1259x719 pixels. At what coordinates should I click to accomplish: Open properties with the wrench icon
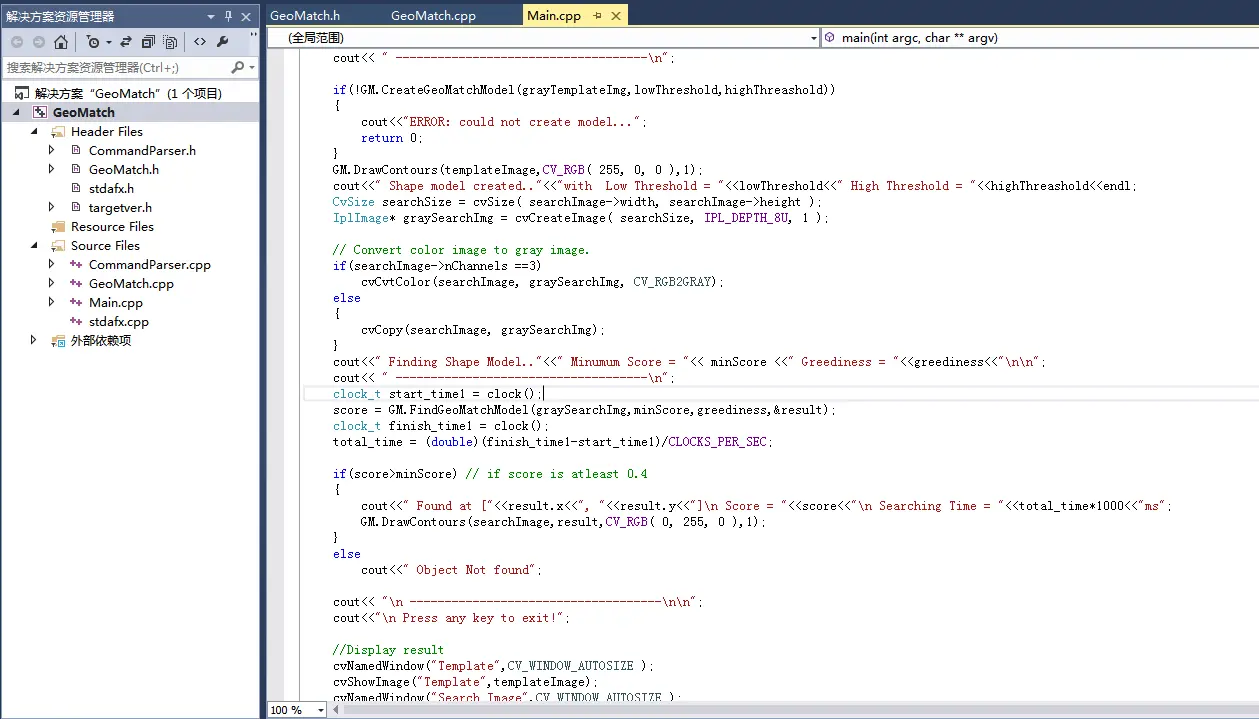pos(222,42)
